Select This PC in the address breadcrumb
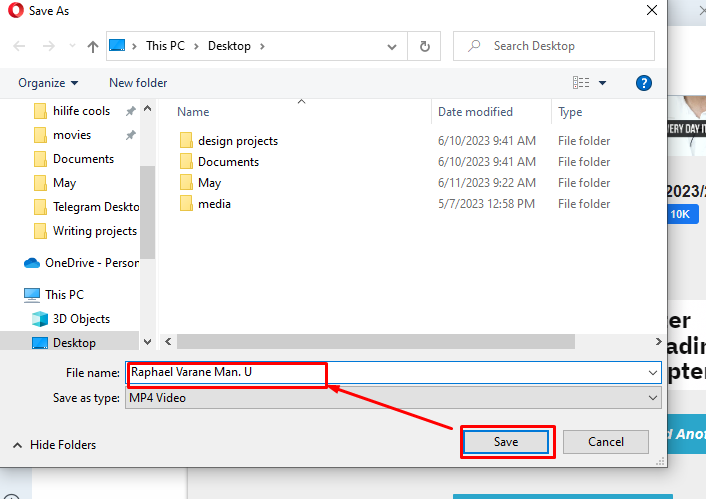The width and height of the screenshot is (706, 499). click(165, 46)
